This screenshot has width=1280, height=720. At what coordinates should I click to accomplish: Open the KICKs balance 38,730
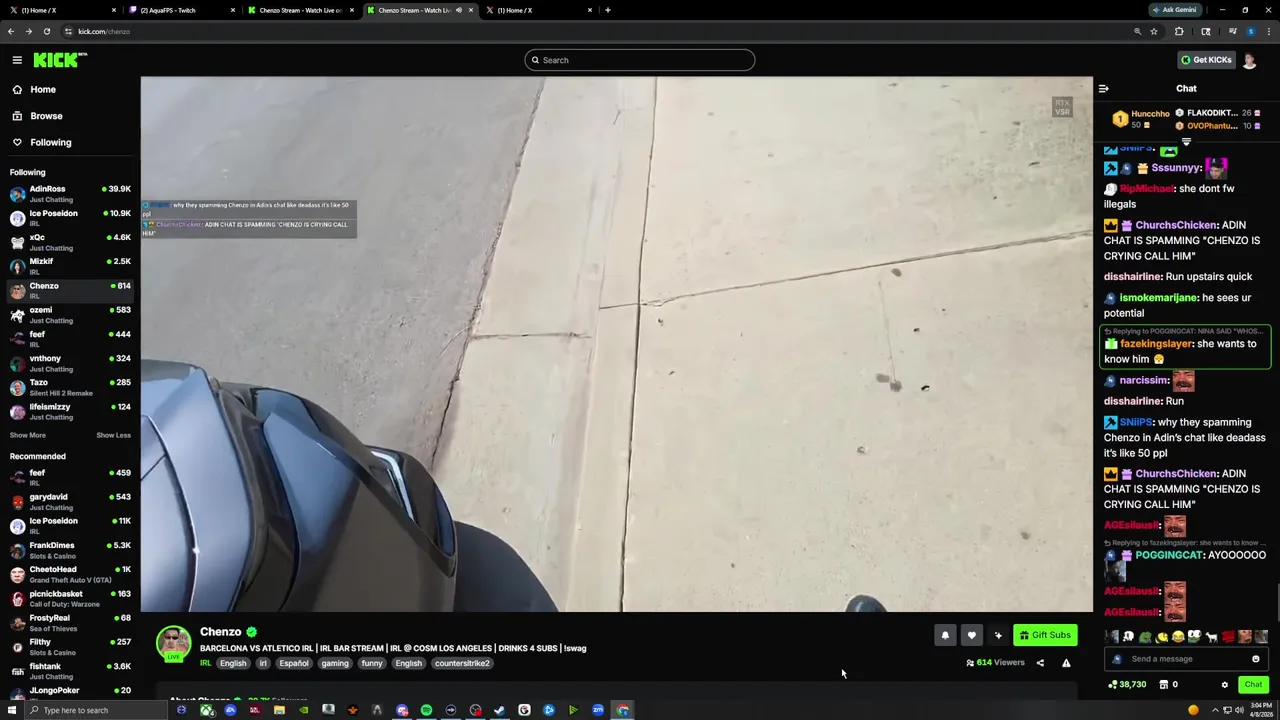point(1126,685)
